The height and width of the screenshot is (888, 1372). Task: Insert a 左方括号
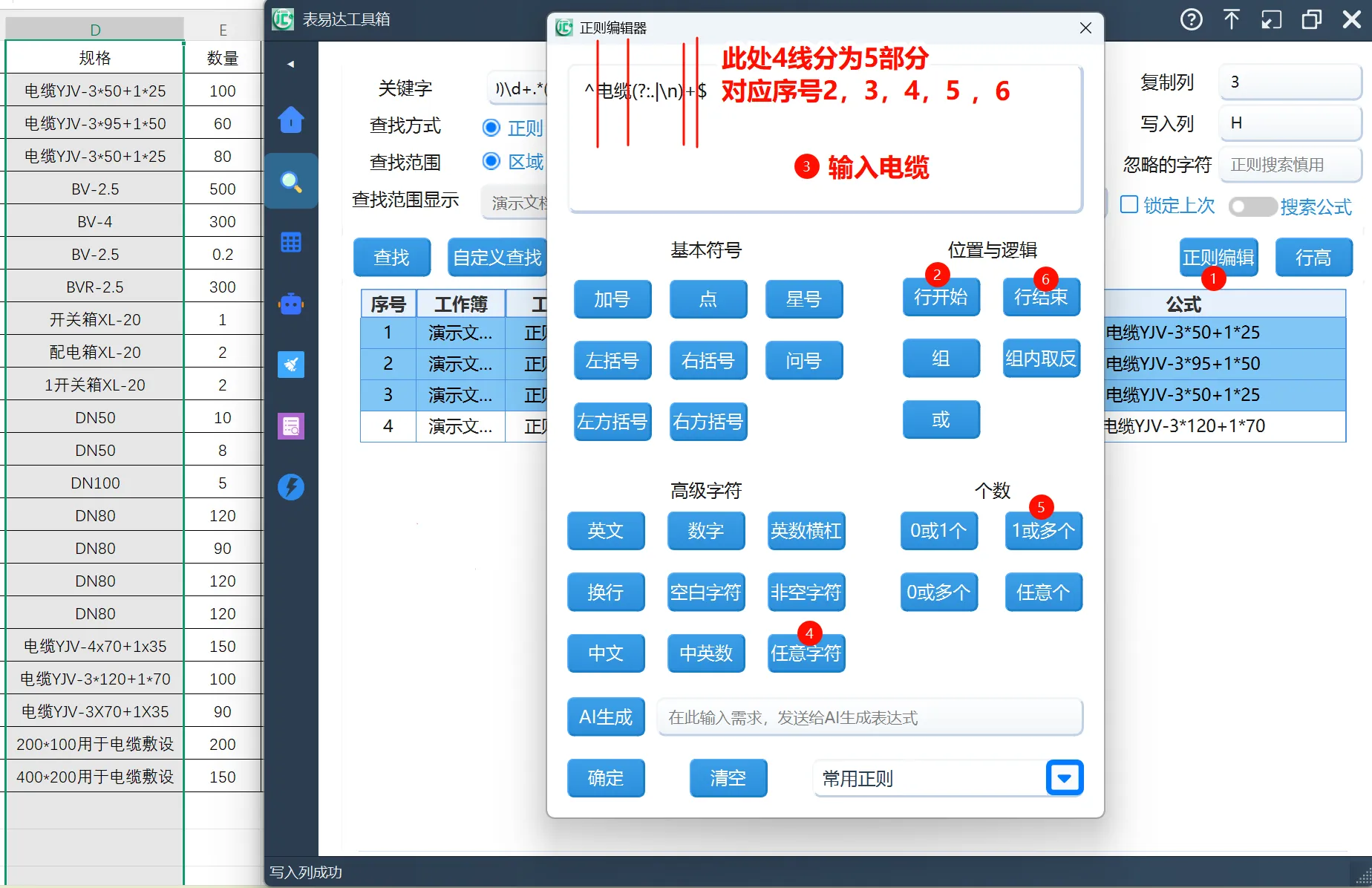click(x=612, y=422)
